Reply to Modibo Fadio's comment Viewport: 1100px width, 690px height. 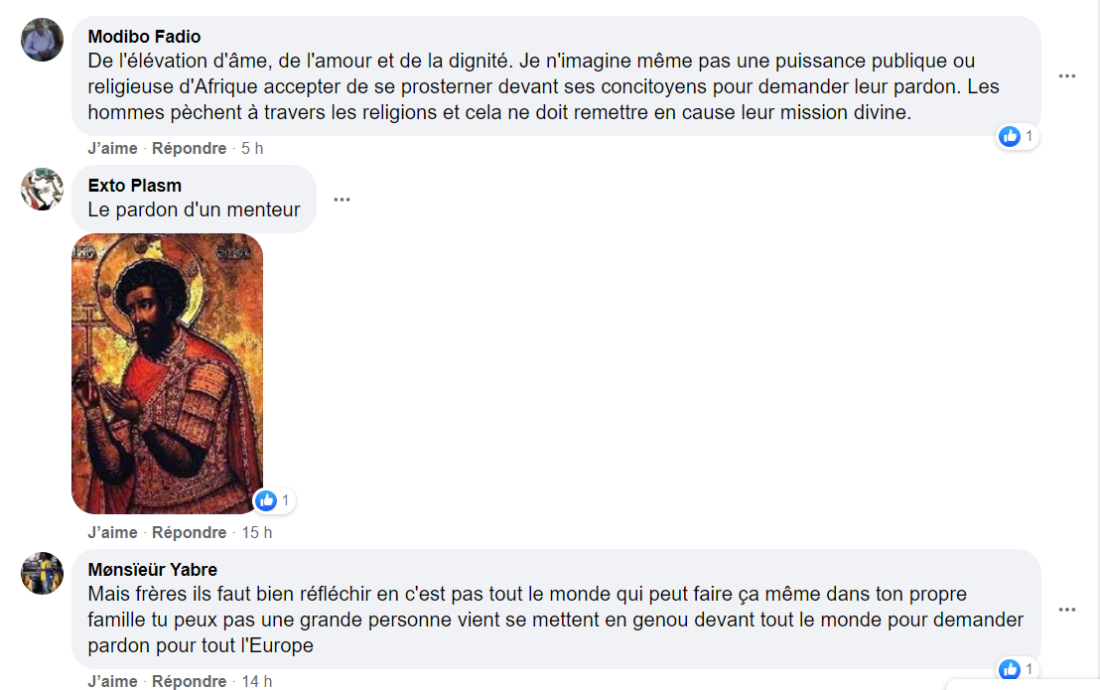tap(189, 149)
